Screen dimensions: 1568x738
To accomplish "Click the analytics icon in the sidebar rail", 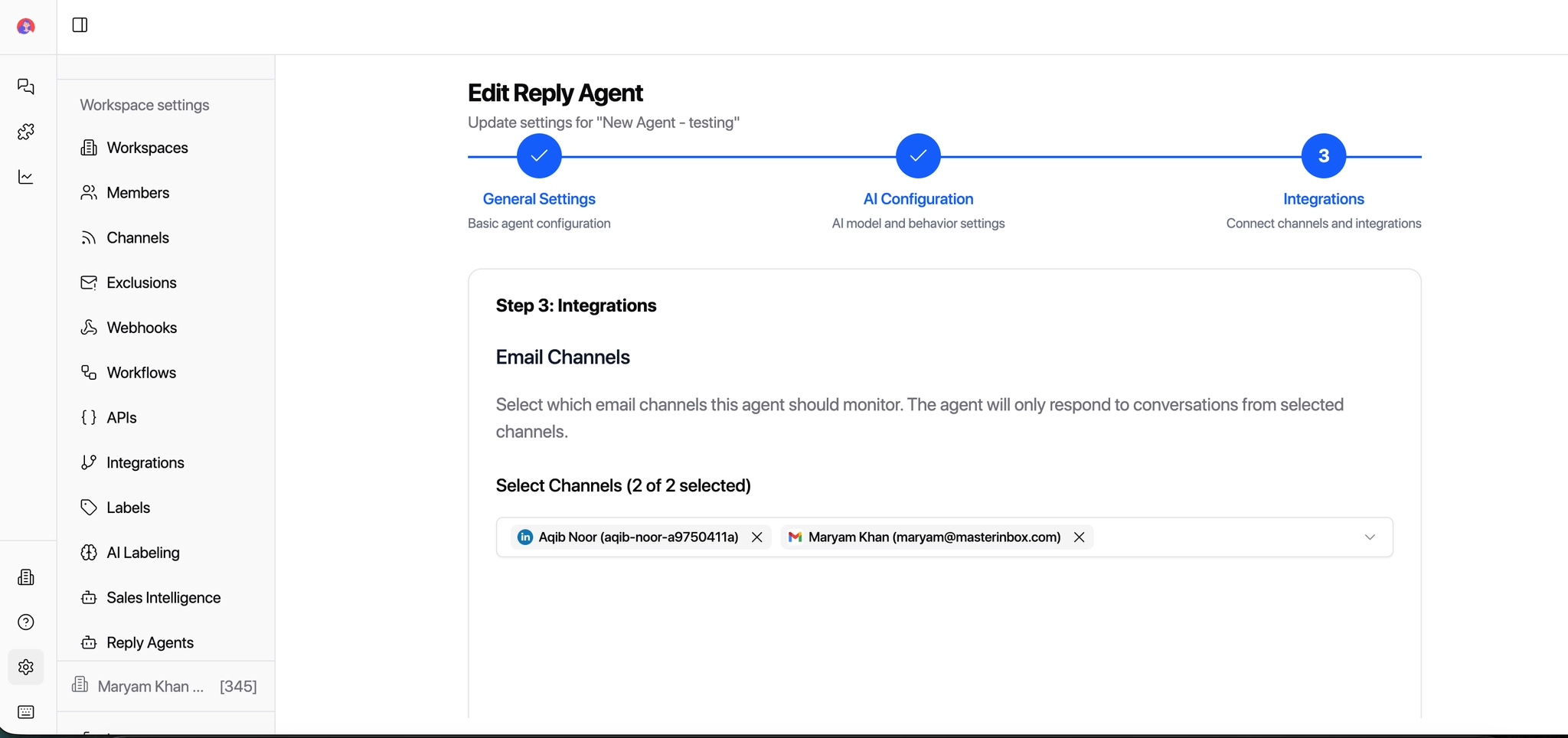I will point(26,177).
